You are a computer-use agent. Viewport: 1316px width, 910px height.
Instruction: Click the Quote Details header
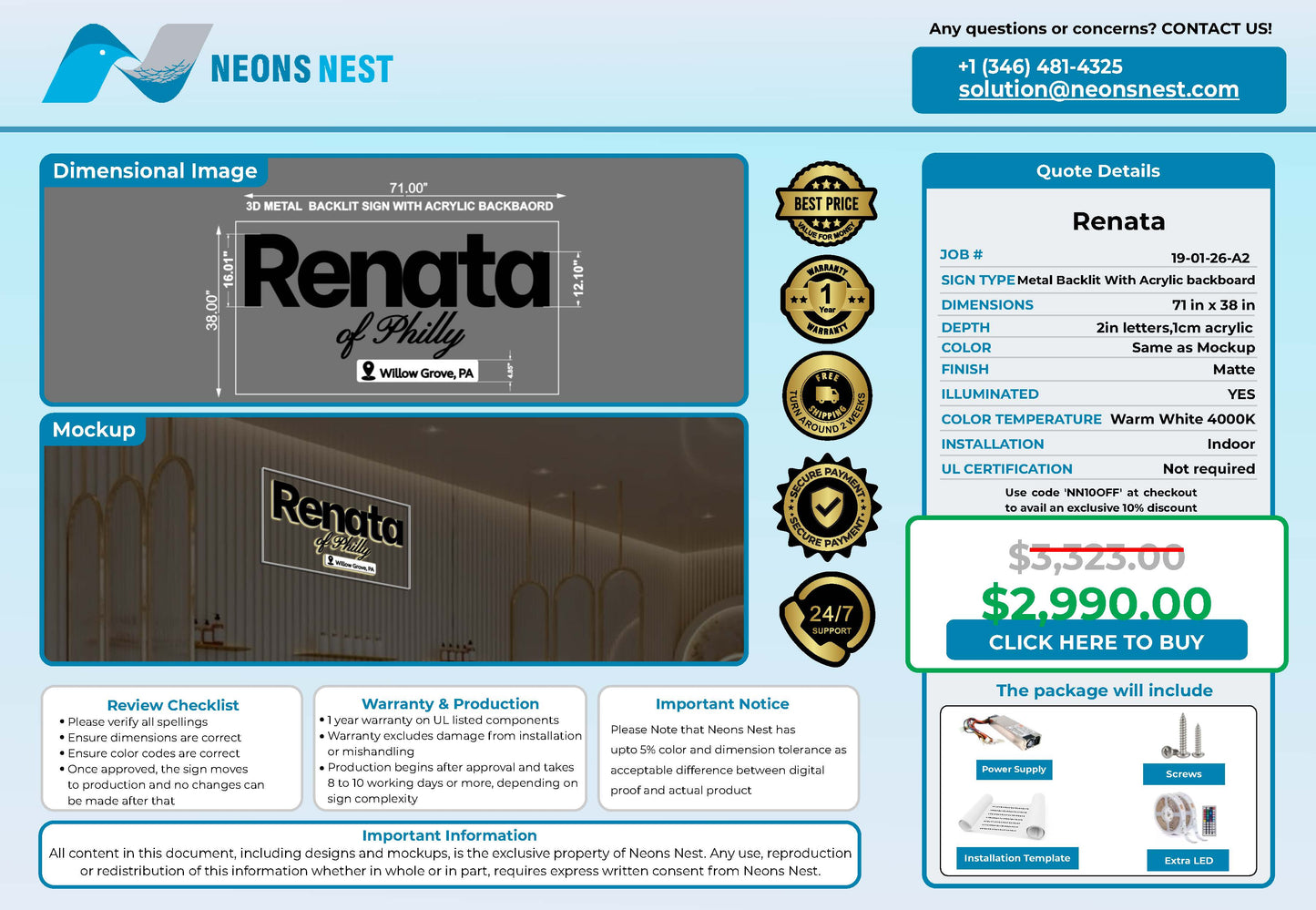[x=1097, y=171]
